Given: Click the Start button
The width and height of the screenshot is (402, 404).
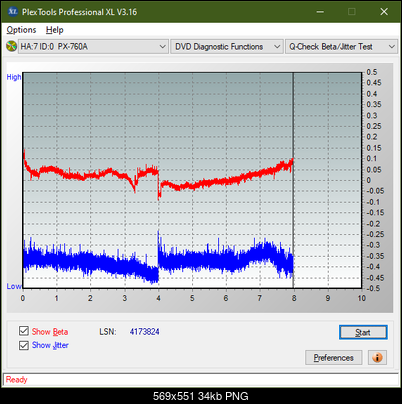Looking at the screenshot, I should (x=363, y=332).
